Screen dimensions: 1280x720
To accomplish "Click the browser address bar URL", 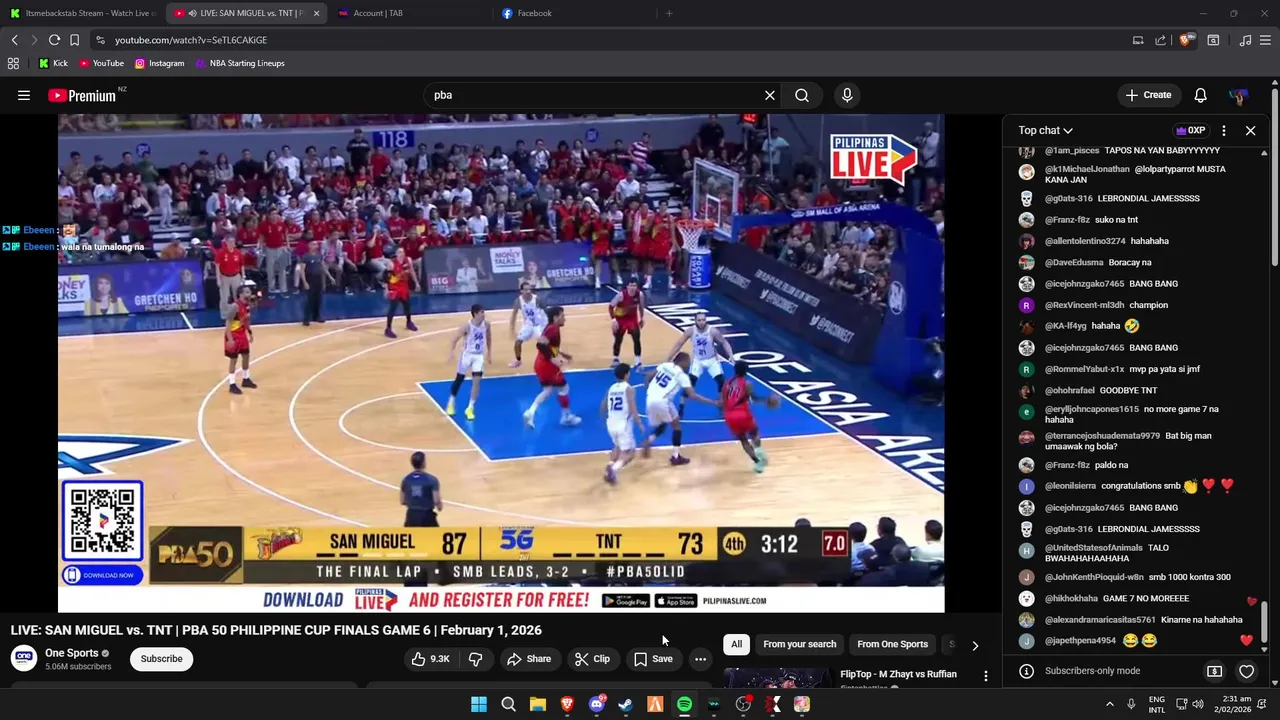I will pos(190,40).
